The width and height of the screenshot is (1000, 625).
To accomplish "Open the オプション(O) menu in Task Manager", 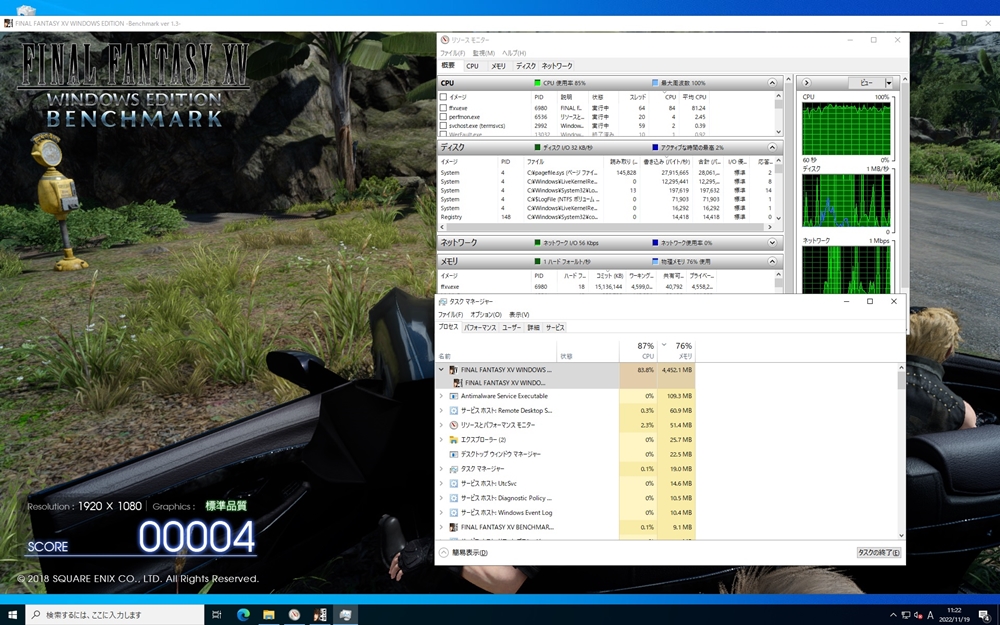I will 486,314.
